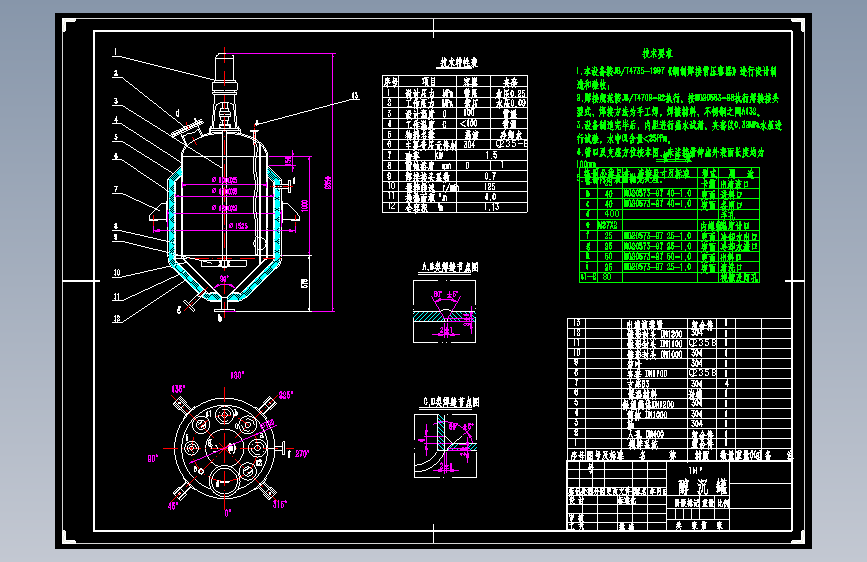Click quantity 4 in parts list row 7

click(x=727, y=383)
